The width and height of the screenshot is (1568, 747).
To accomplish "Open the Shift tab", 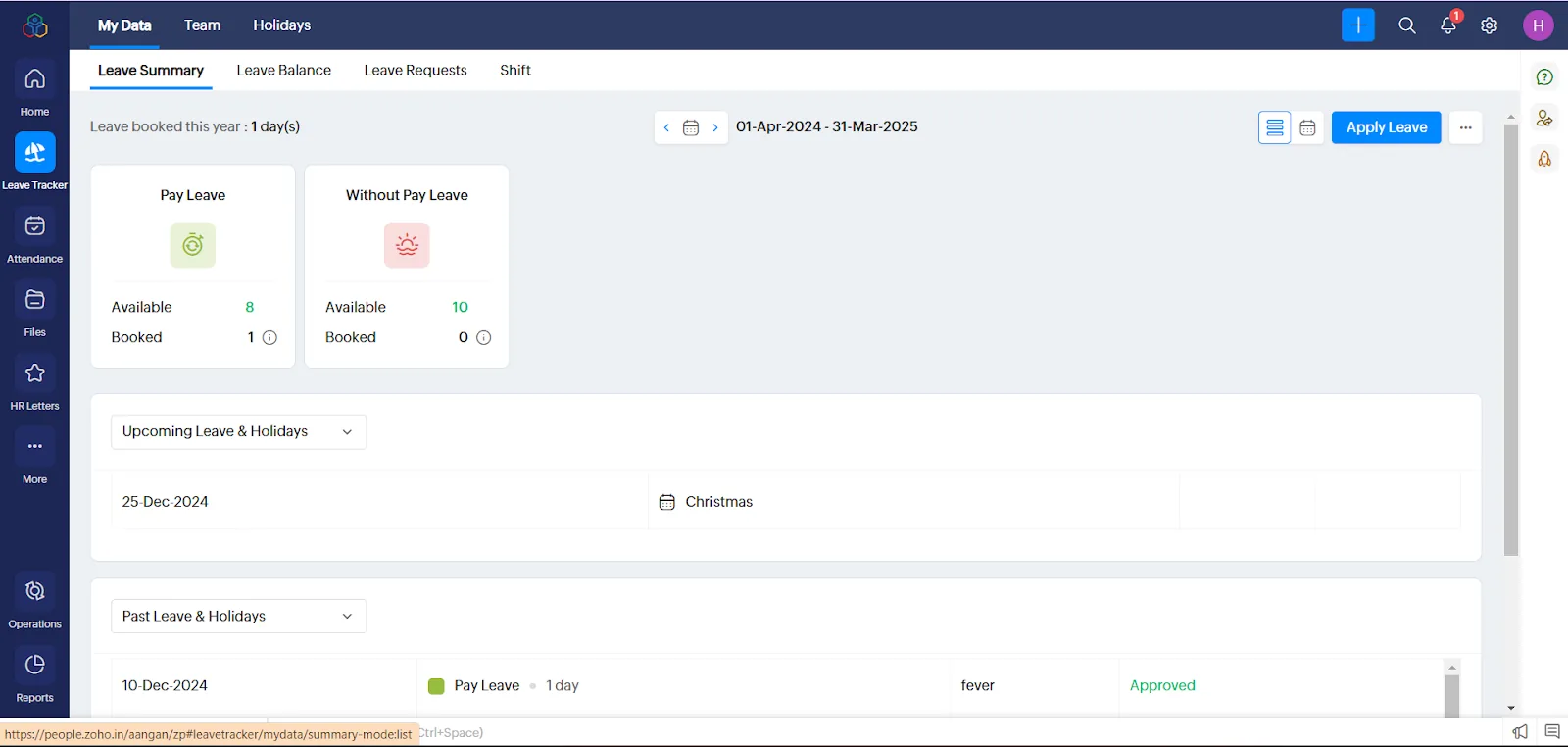I will [x=515, y=71].
